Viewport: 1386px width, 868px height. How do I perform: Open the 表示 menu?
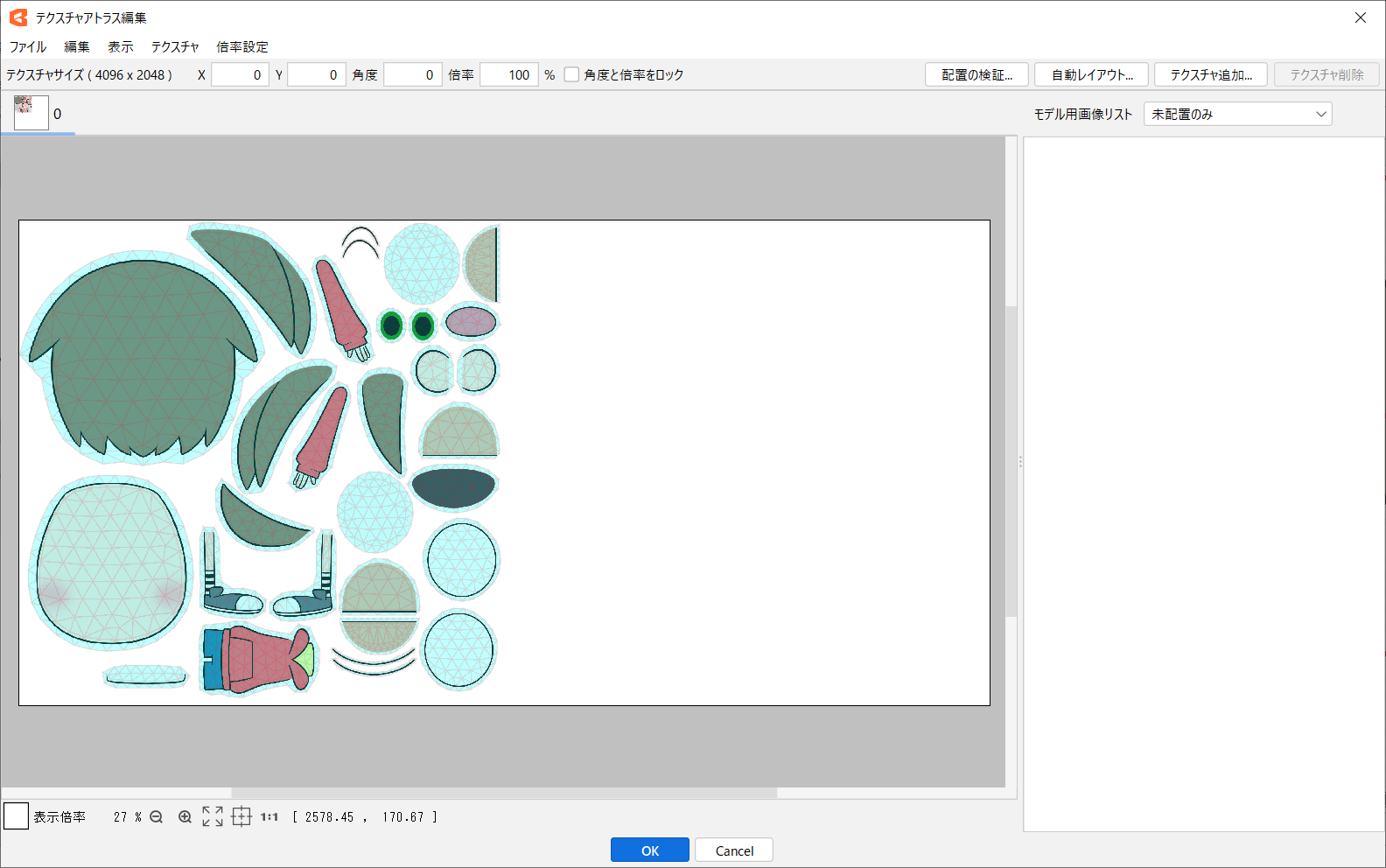tap(121, 47)
